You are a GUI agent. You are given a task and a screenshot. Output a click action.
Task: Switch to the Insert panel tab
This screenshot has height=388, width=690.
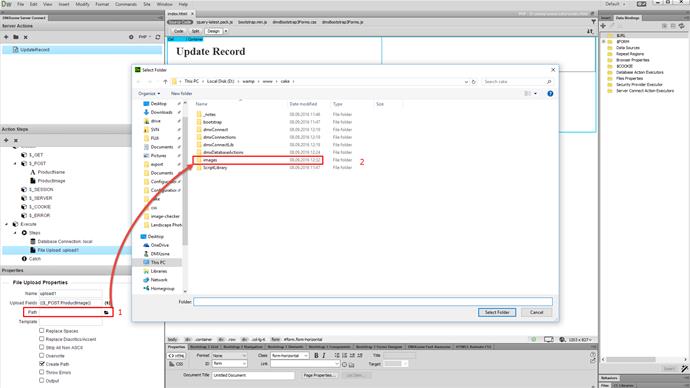pyautogui.click(x=606, y=18)
